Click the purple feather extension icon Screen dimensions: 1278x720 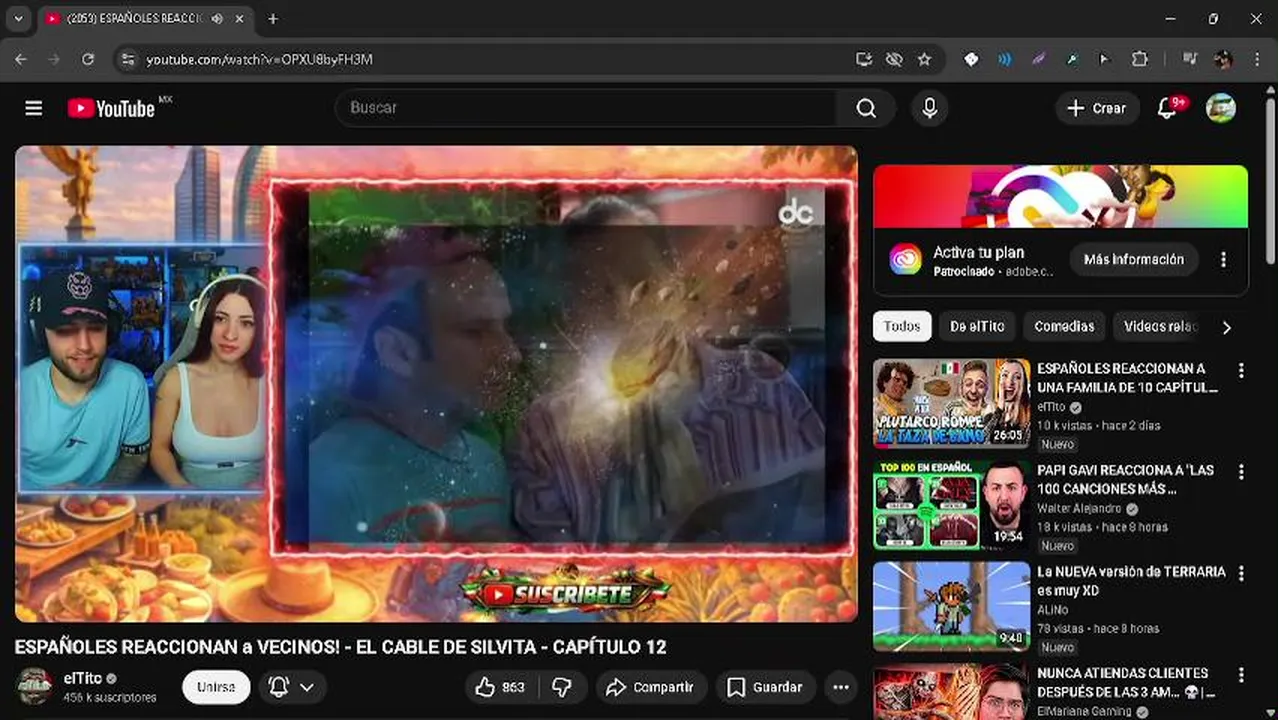[x=1038, y=59]
